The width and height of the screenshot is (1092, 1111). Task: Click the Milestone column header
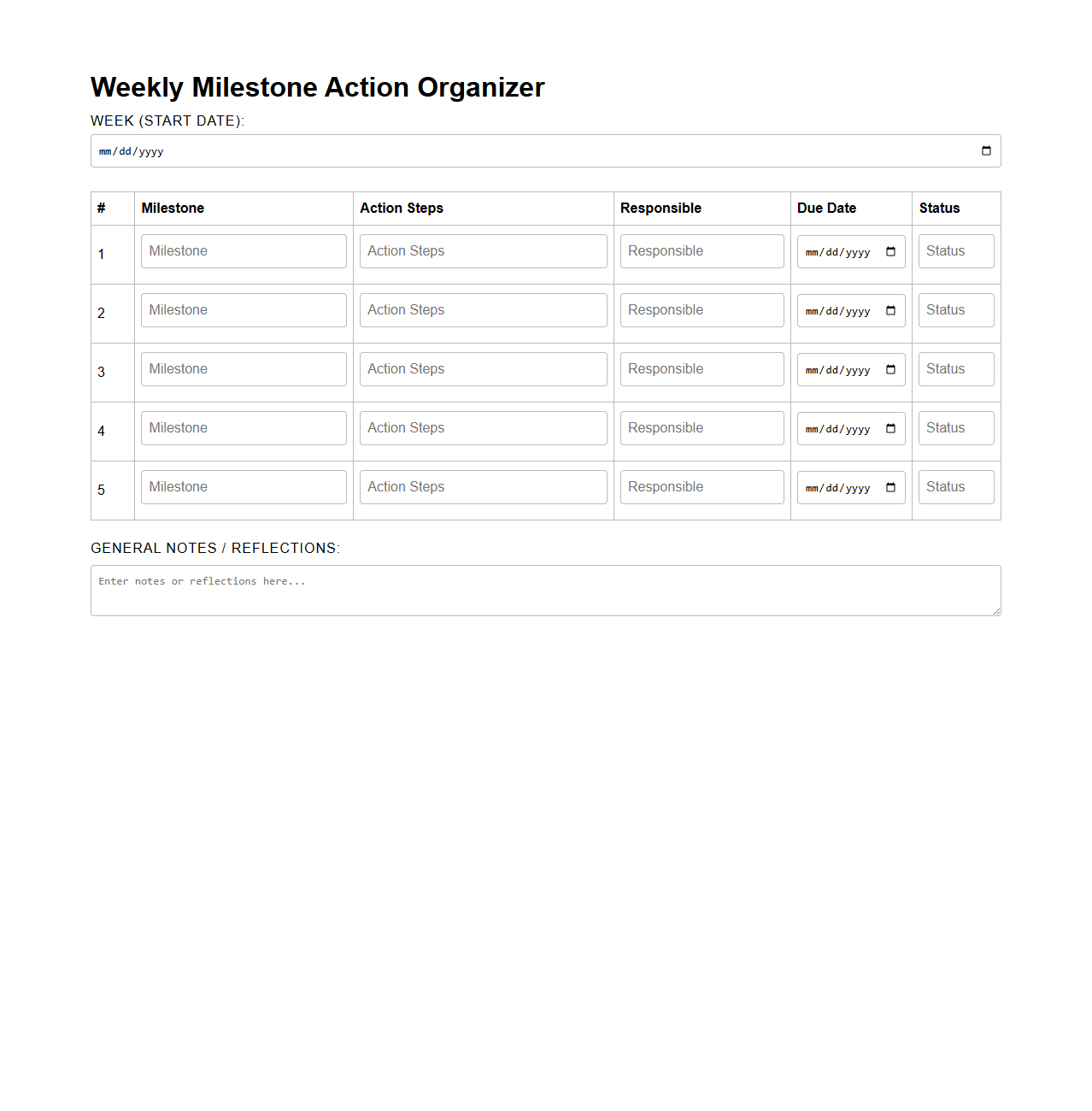[173, 208]
